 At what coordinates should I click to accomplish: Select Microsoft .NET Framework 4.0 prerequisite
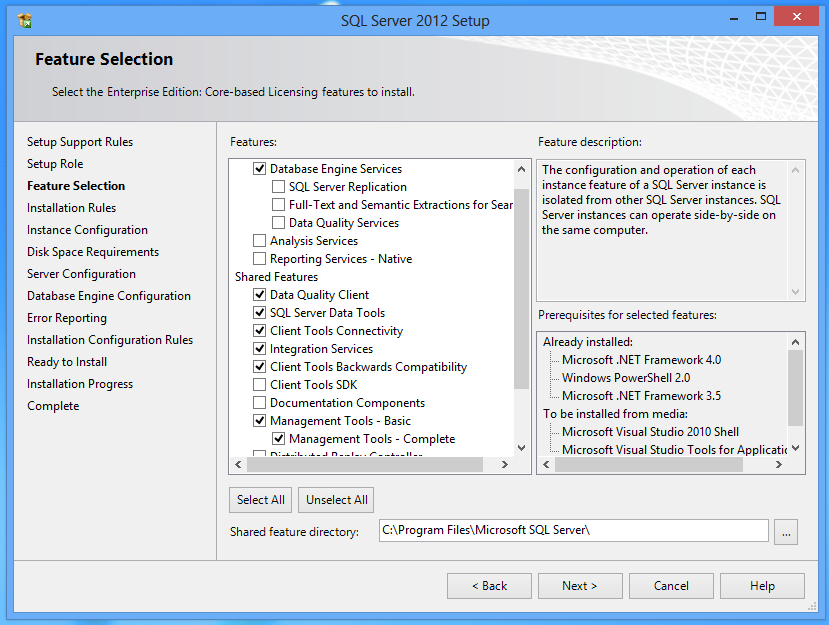[x=641, y=360]
